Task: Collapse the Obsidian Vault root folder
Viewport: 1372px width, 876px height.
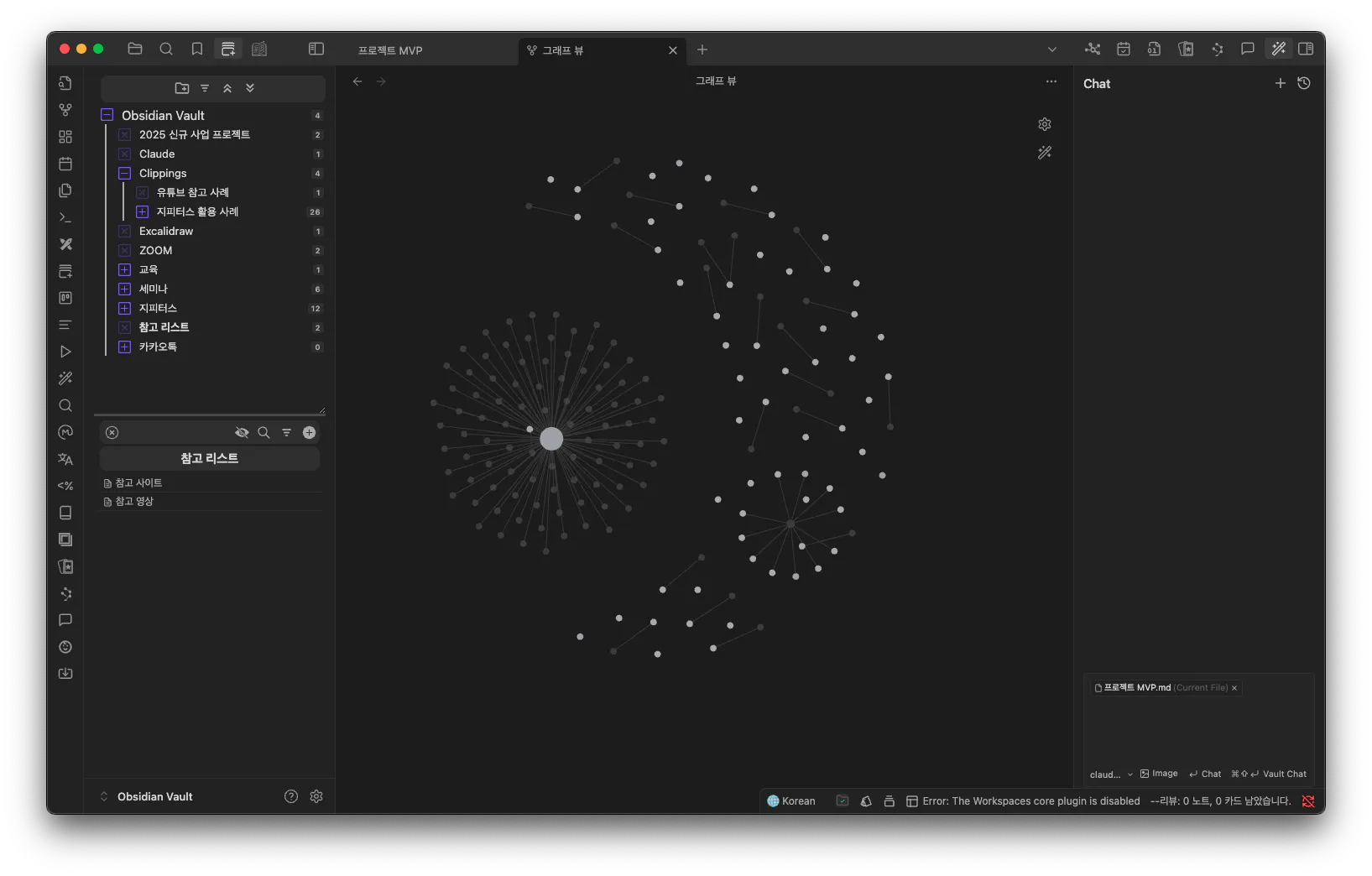Action: pos(107,115)
